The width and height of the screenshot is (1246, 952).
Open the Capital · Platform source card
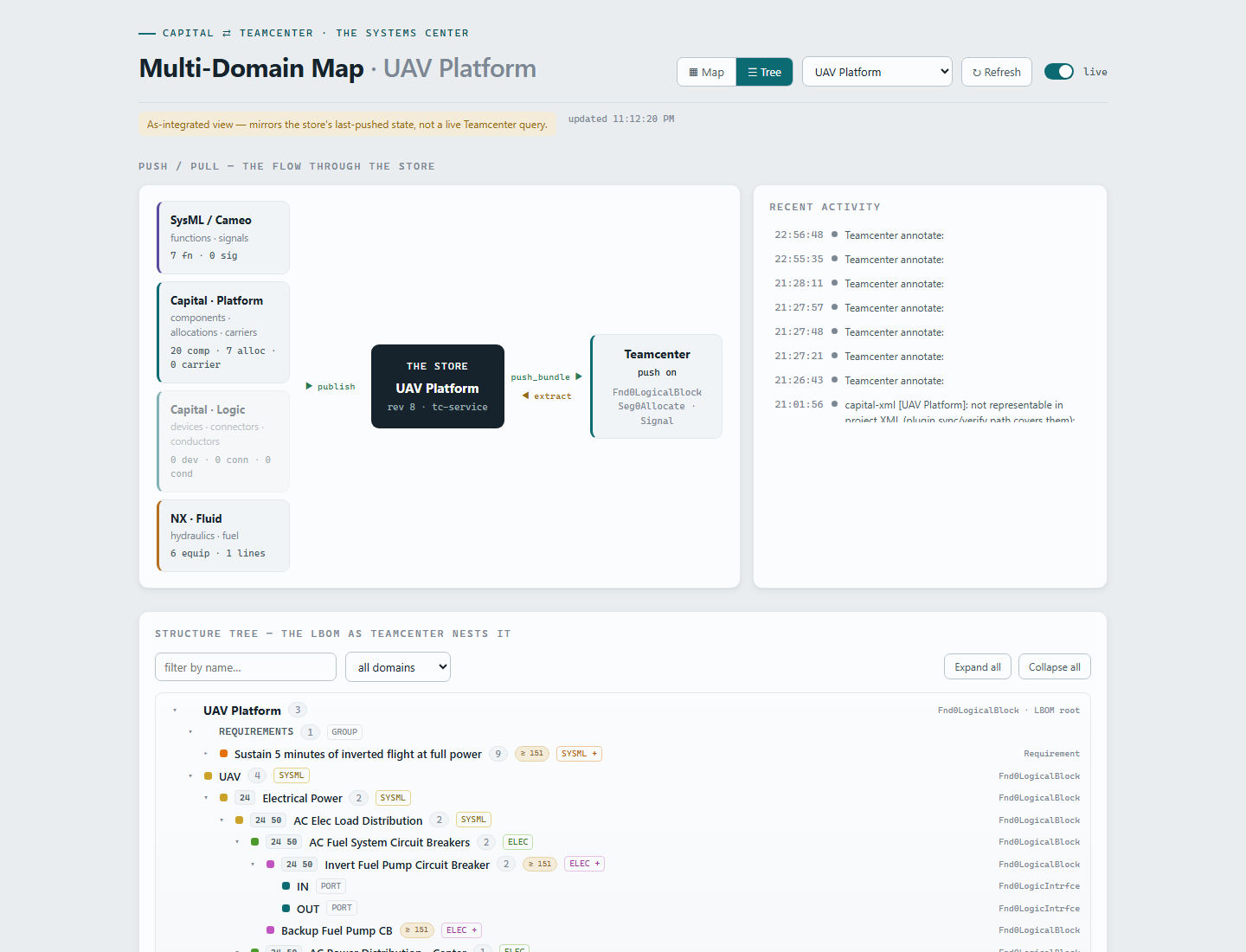pos(223,332)
